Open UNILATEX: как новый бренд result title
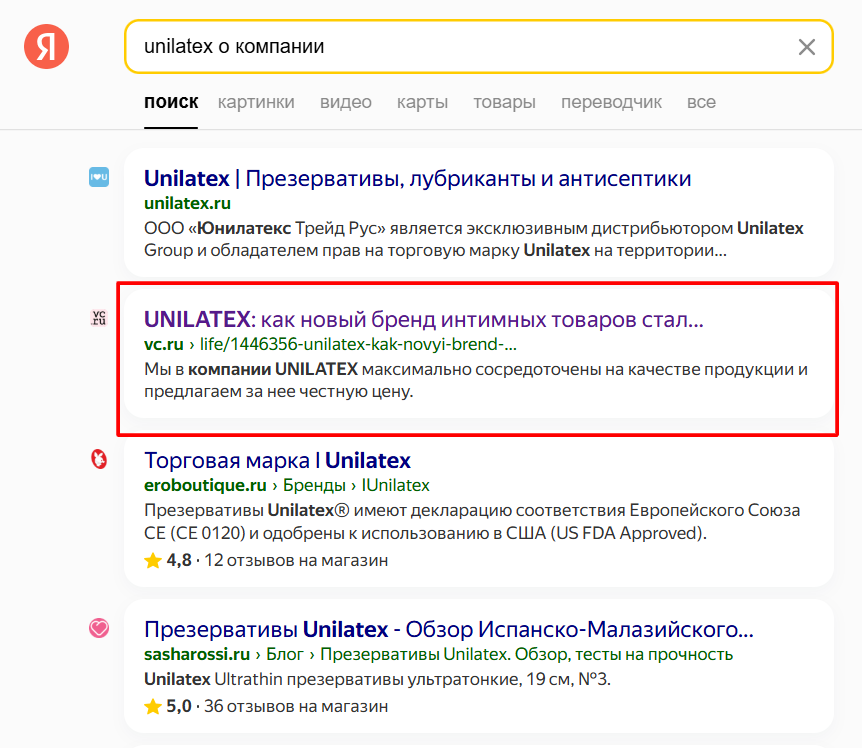The width and height of the screenshot is (862, 748). (424, 319)
